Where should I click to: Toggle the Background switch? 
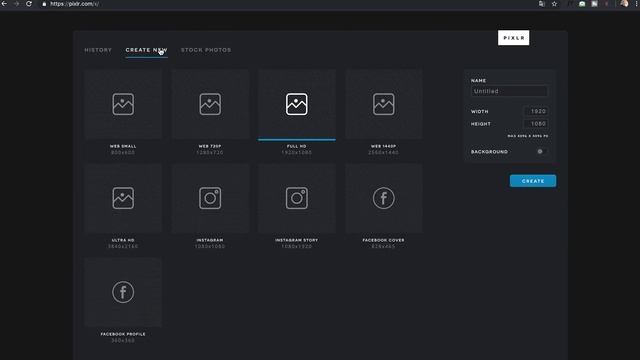click(542, 151)
